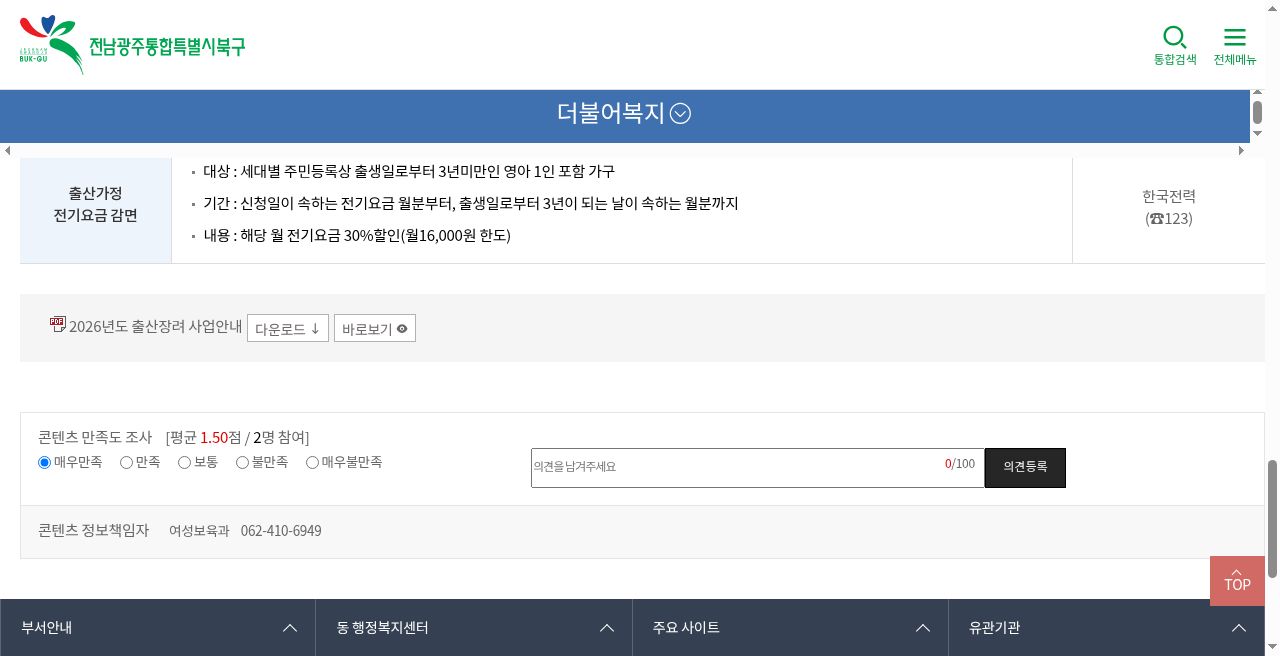Click the 평균 1.50점 rating text
This screenshot has width=1280, height=656.
[205, 437]
